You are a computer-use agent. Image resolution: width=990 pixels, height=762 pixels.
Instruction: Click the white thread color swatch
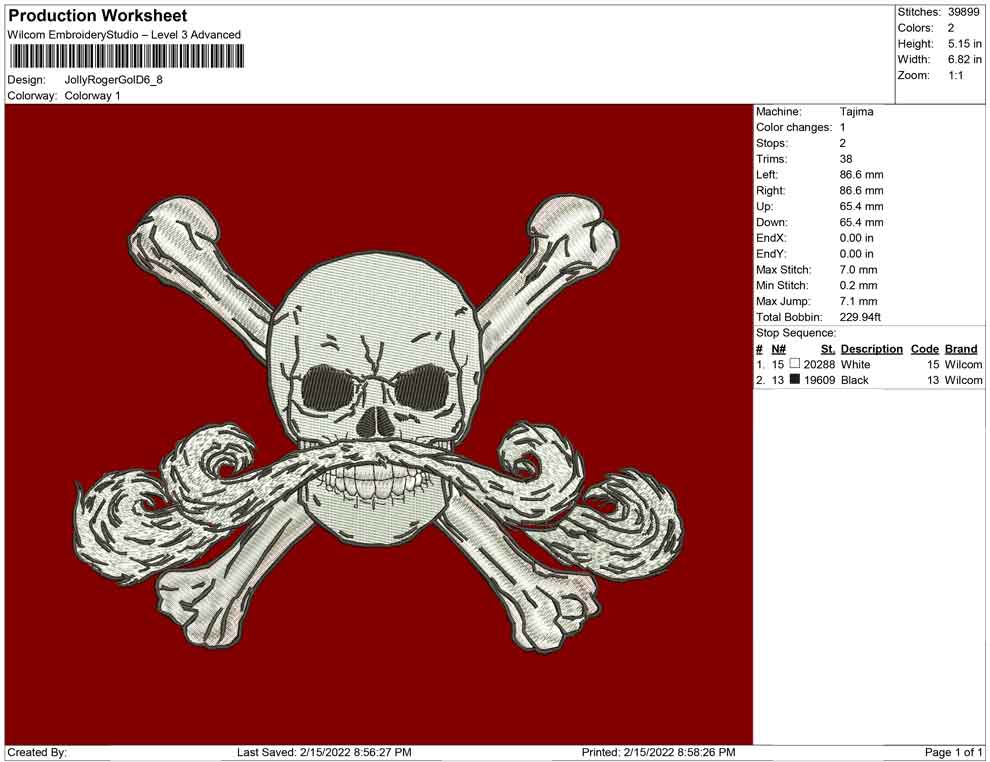(795, 365)
